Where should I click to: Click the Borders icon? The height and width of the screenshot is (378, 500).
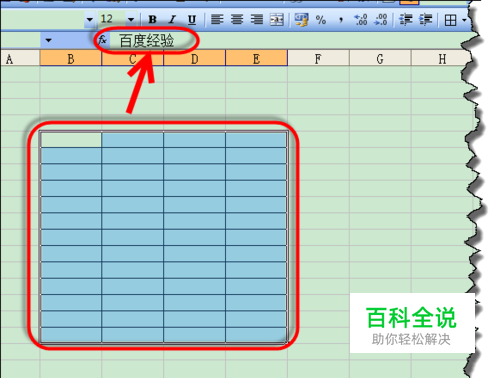(x=450, y=20)
